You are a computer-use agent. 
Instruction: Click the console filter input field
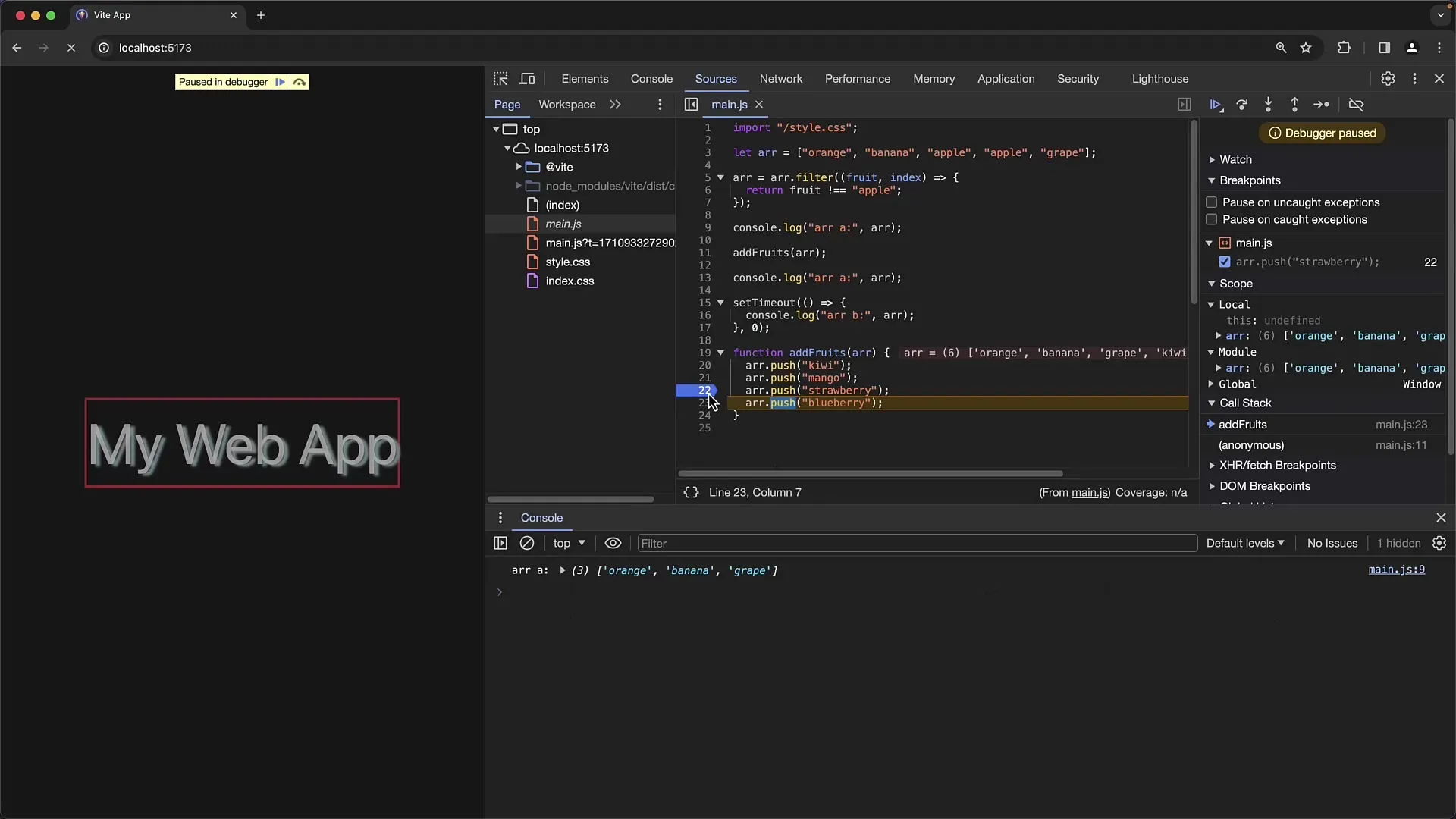pos(915,543)
